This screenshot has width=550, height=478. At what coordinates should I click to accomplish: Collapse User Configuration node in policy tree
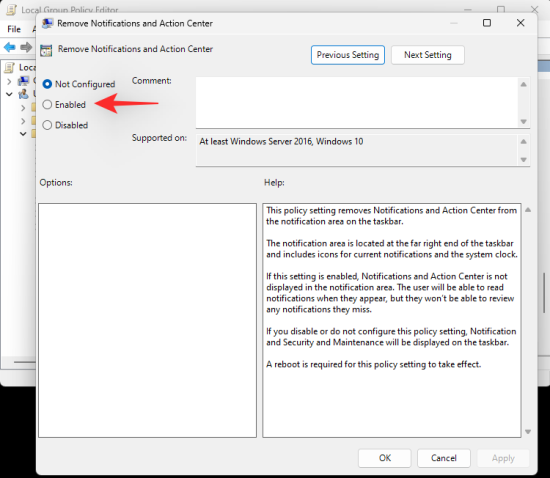tap(9, 94)
